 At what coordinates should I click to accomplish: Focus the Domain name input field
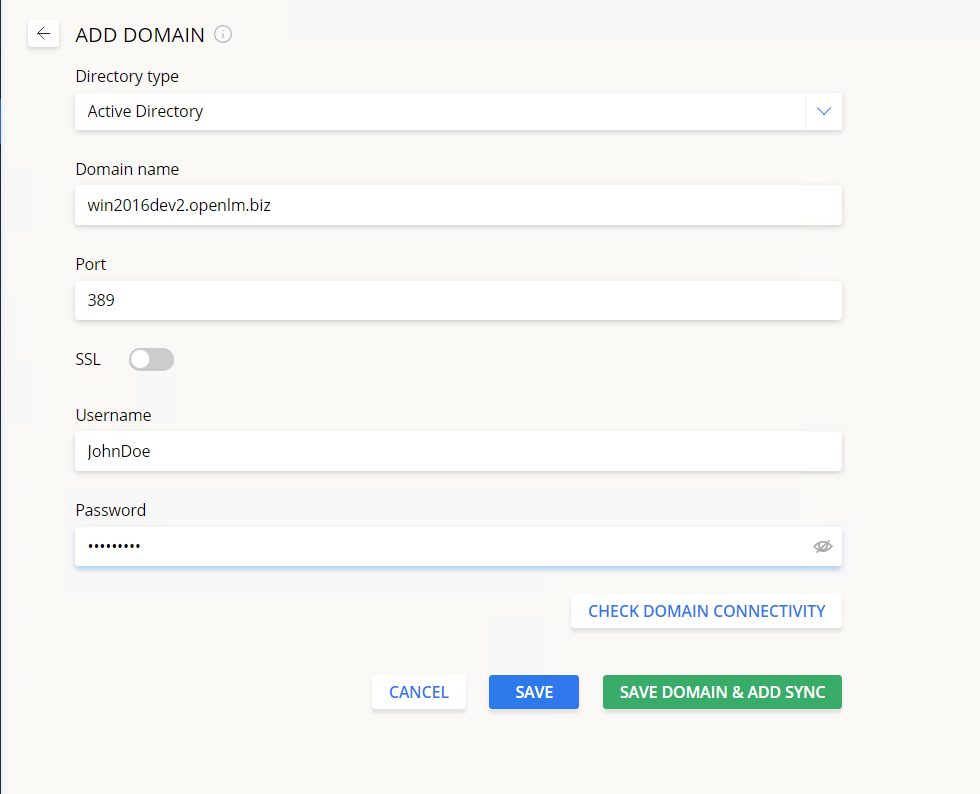(x=458, y=206)
